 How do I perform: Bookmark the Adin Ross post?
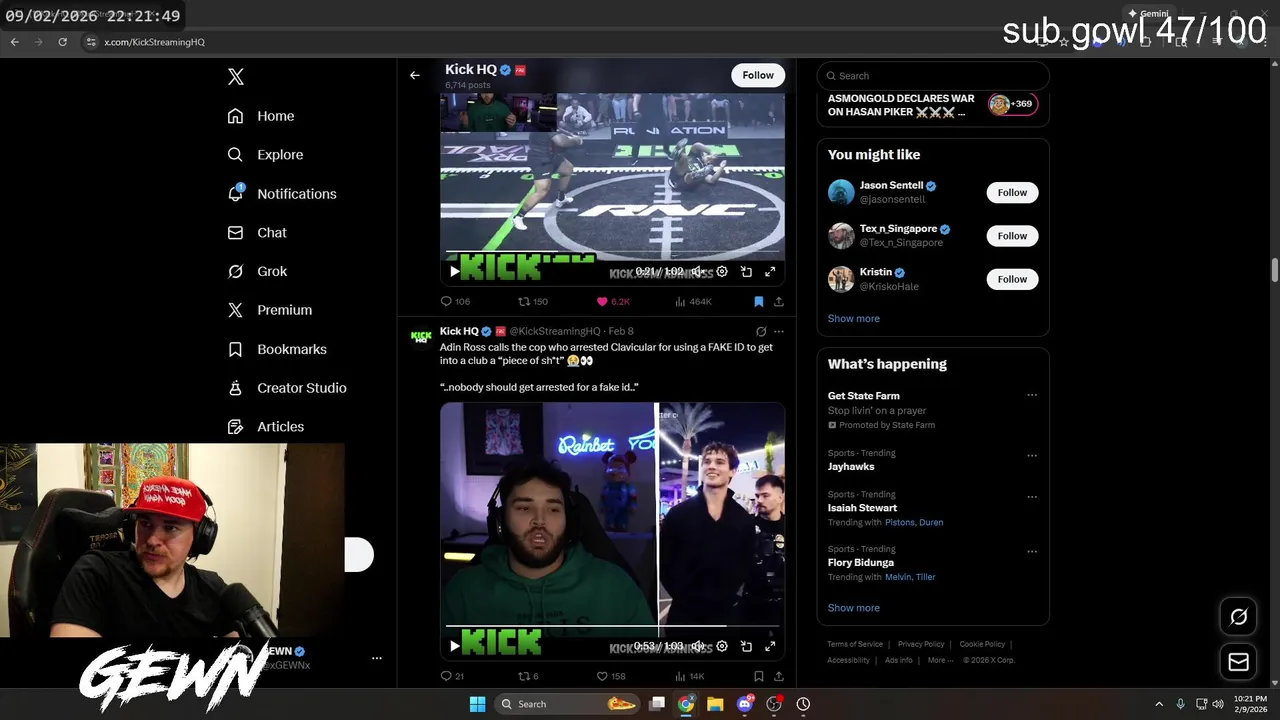click(759, 676)
